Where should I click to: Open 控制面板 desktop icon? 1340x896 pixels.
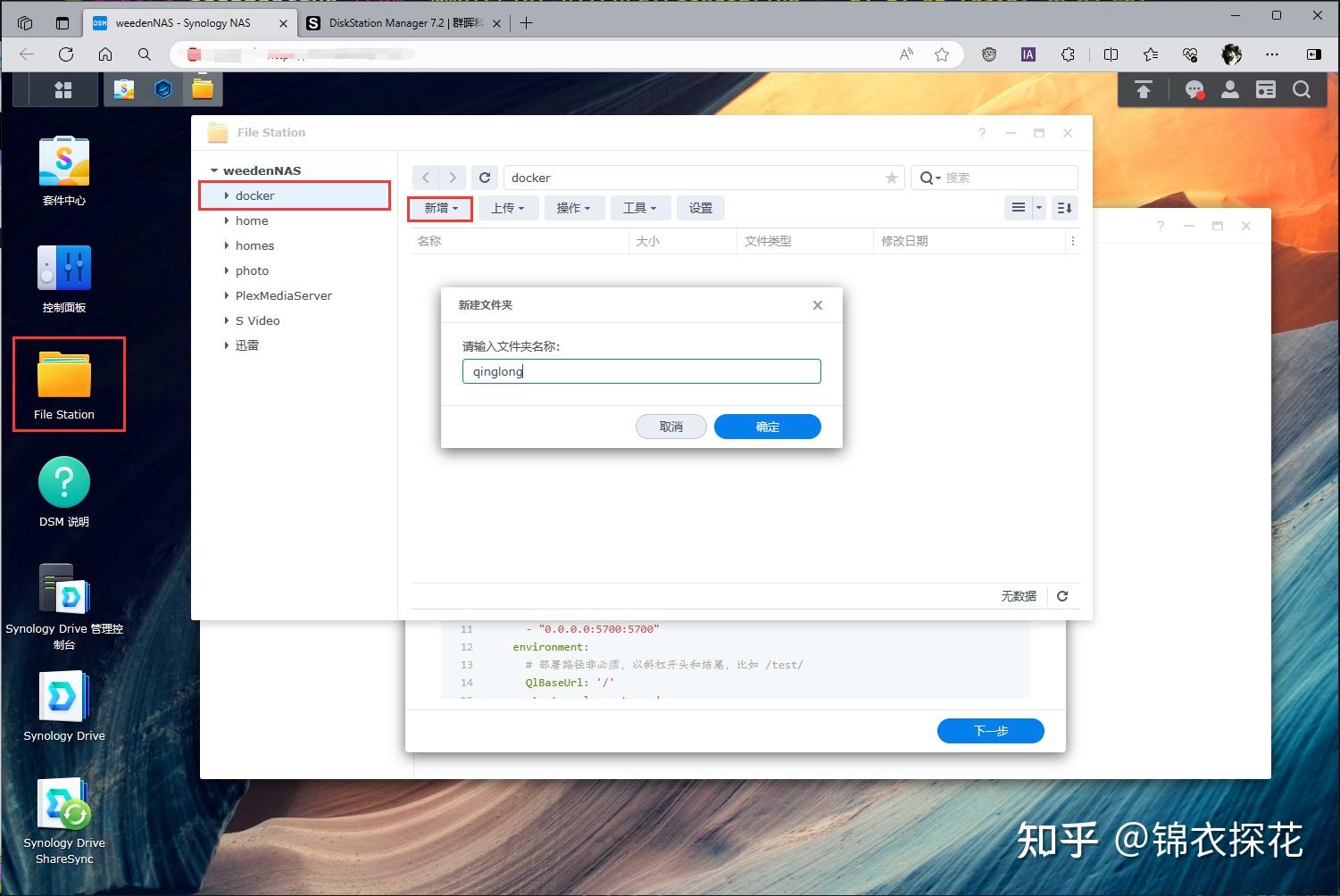coord(64,278)
